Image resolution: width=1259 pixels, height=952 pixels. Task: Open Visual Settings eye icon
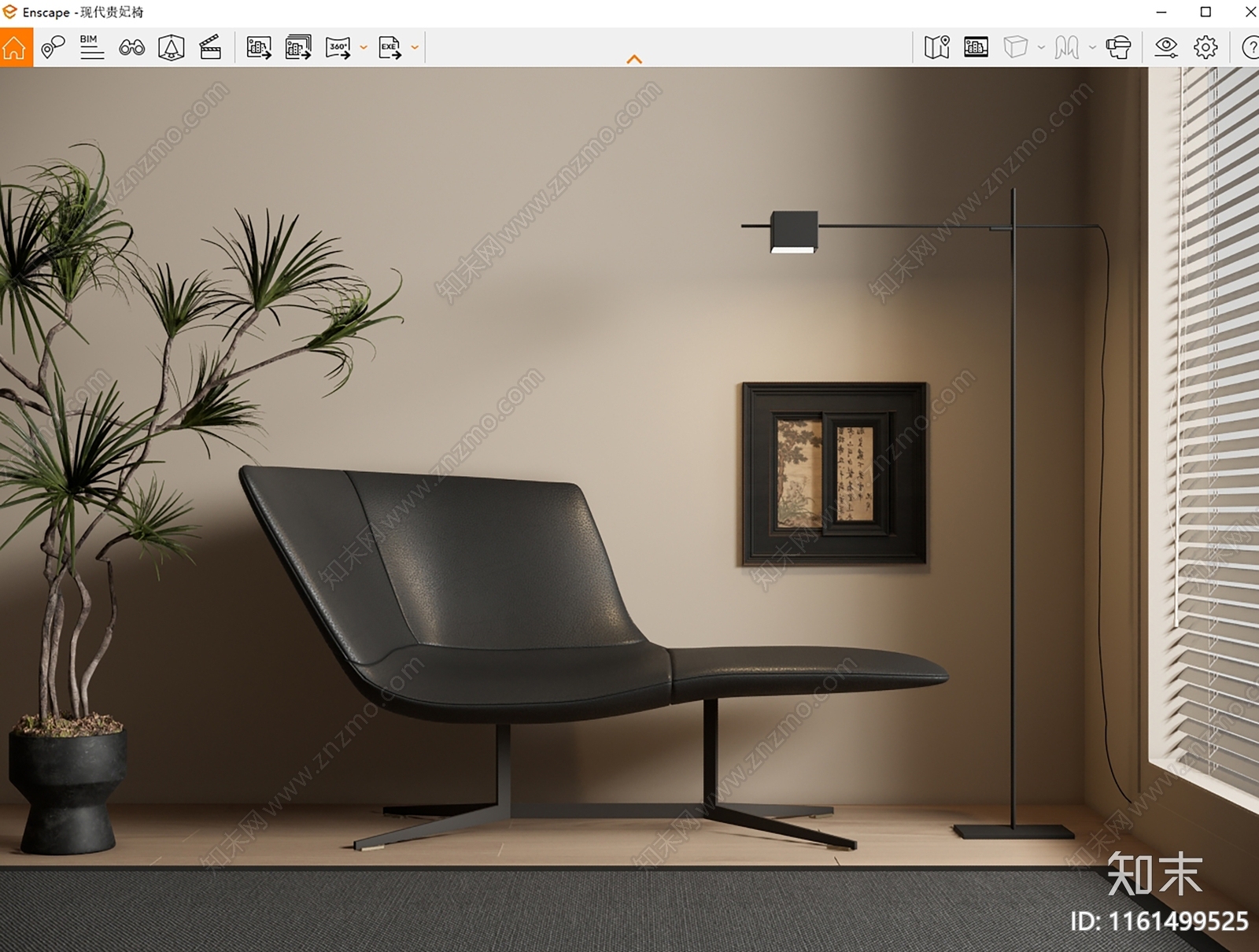pyautogui.click(x=1166, y=47)
